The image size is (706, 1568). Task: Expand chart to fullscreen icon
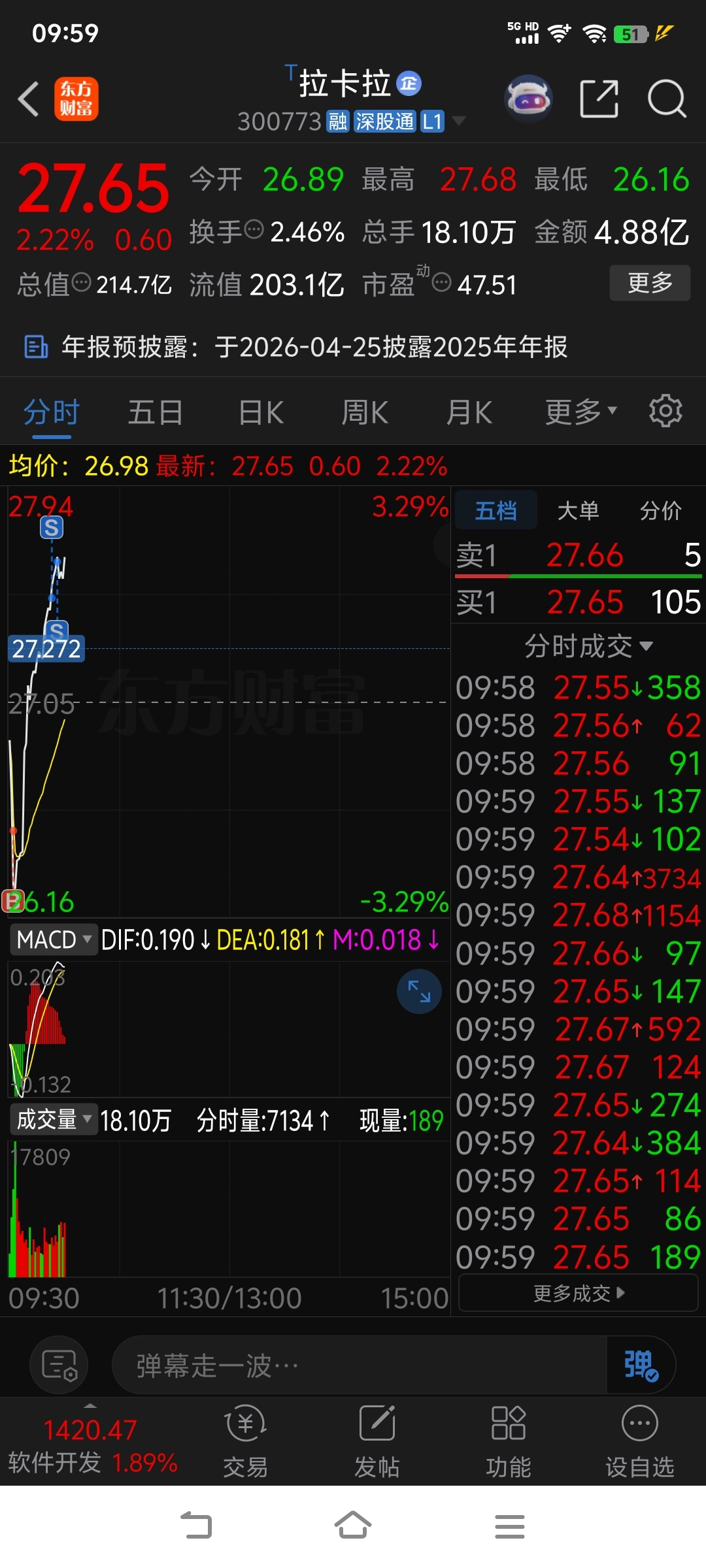click(x=419, y=991)
